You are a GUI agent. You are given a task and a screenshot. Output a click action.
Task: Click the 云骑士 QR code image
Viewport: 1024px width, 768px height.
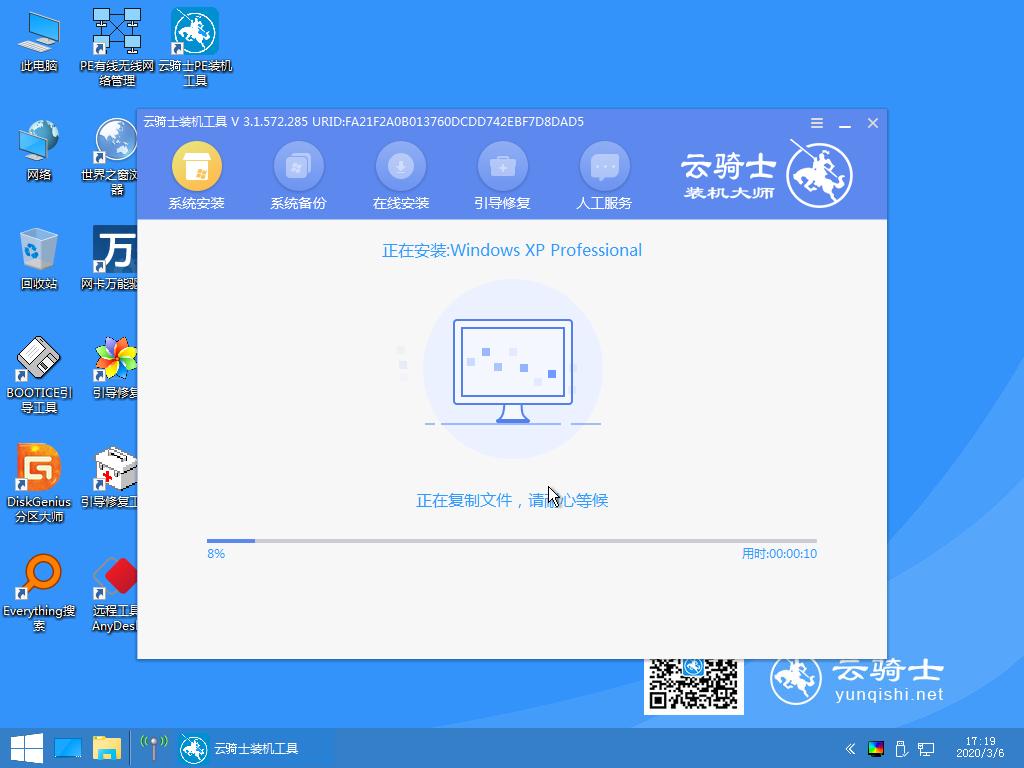pyautogui.click(x=694, y=686)
